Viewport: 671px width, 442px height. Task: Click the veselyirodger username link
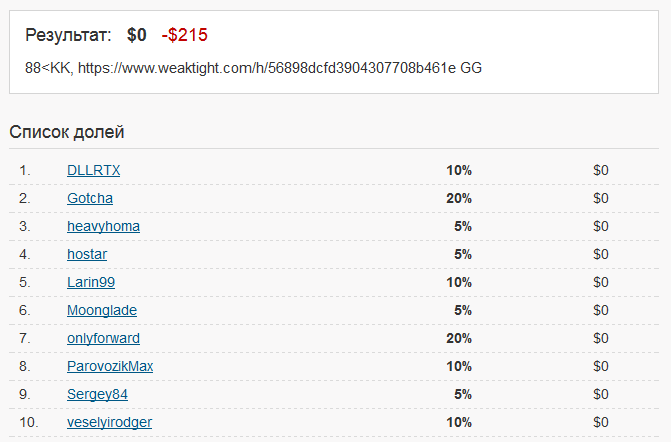(109, 422)
